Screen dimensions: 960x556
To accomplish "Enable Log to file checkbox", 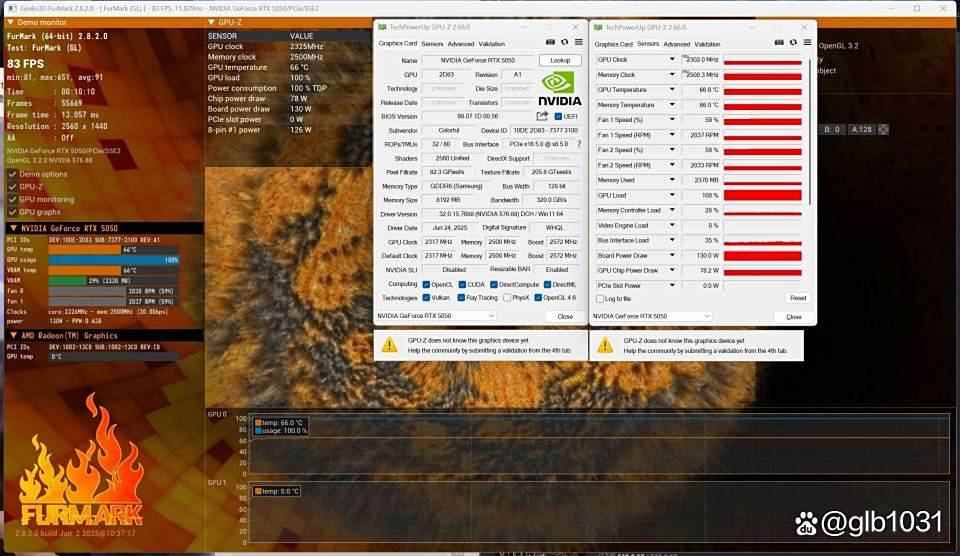I will pos(600,299).
